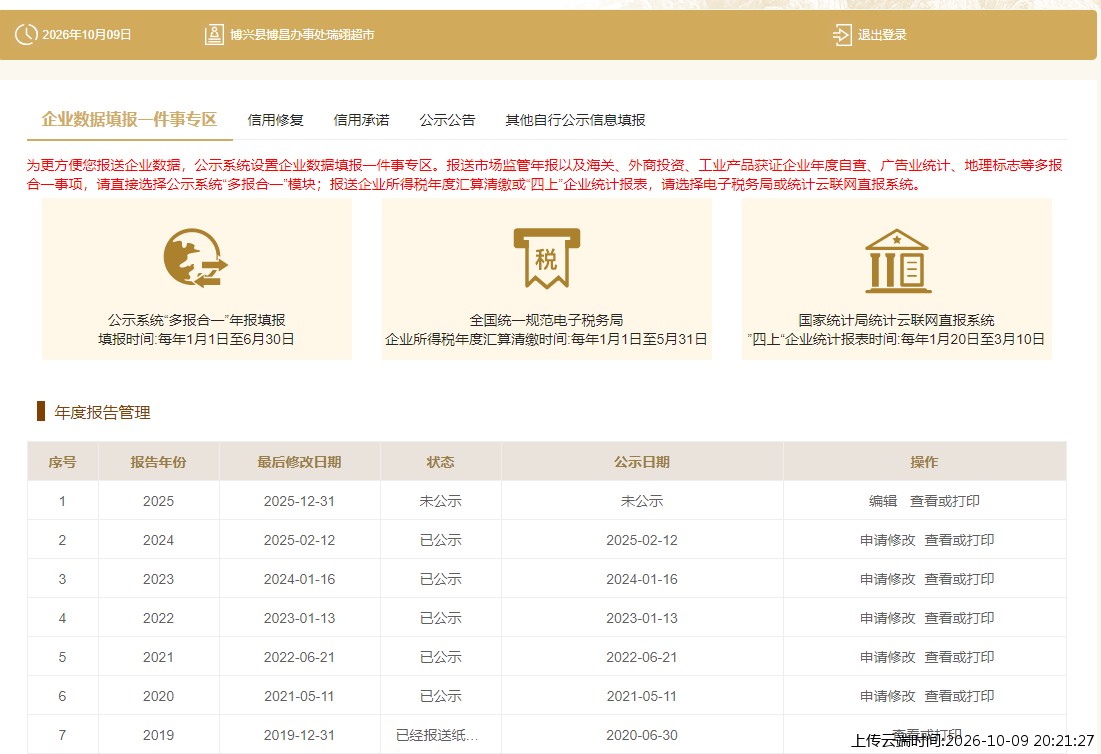The width and height of the screenshot is (1101, 754).
Task: Click the 状态 column header
Action: (x=440, y=462)
